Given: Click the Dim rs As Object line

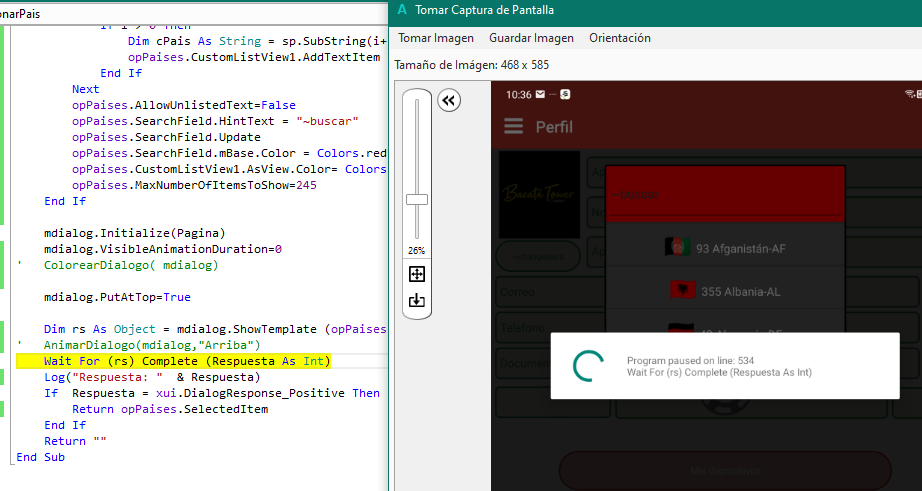Looking at the screenshot, I should 215,329.
